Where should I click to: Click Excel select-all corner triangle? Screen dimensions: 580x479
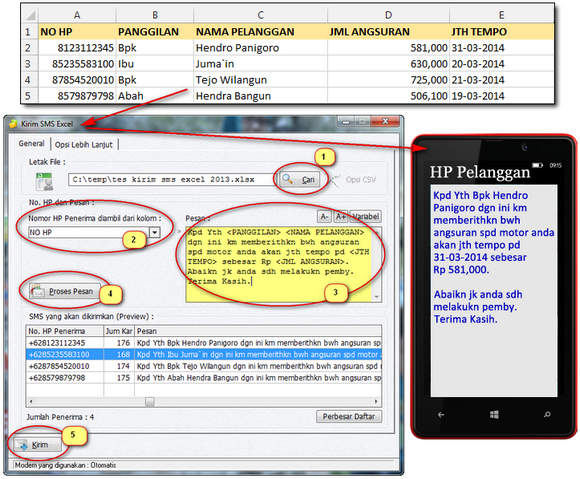pyautogui.click(x=30, y=15)
